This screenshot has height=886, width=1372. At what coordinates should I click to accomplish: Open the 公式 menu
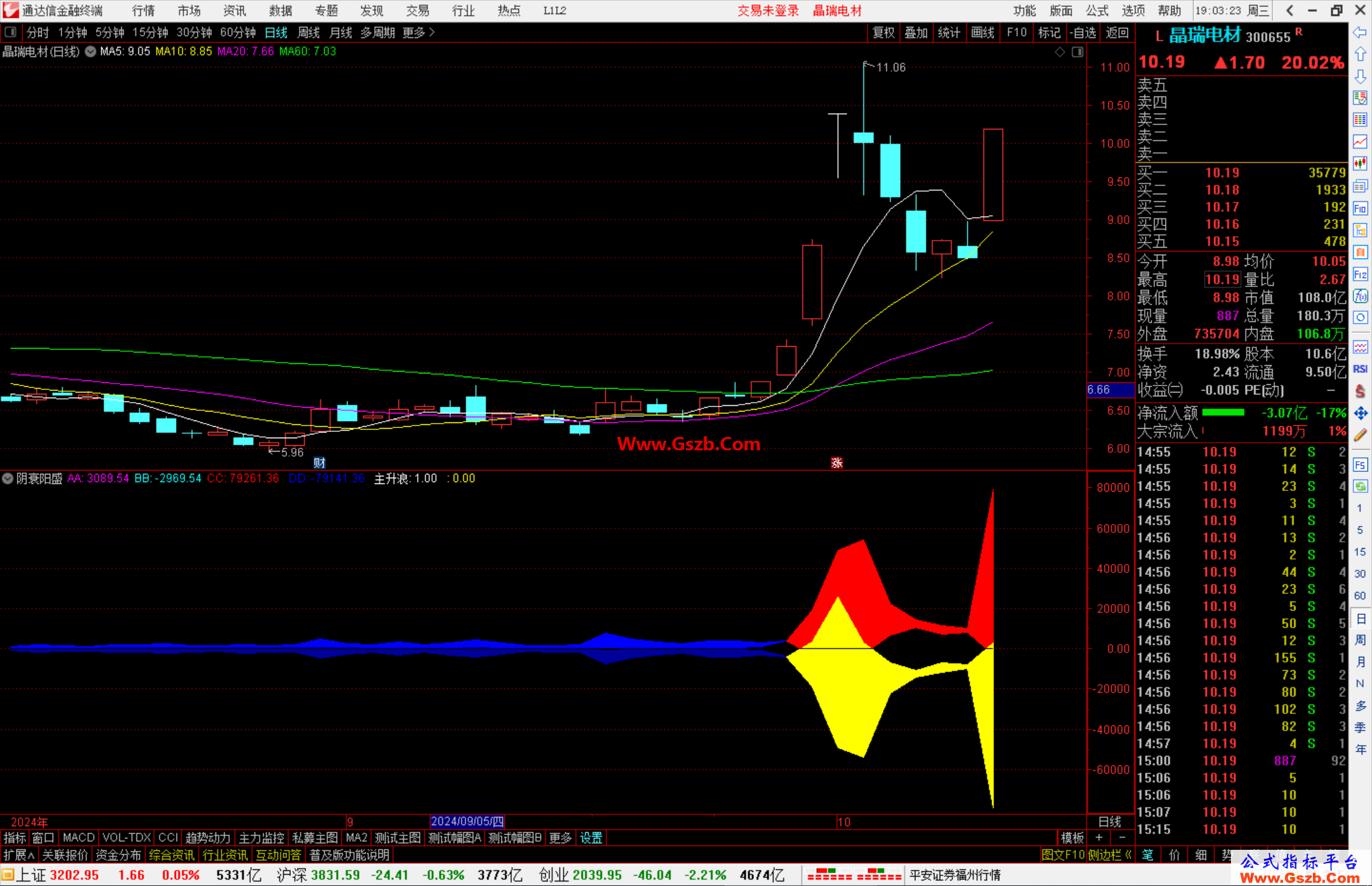[1097, 11]
